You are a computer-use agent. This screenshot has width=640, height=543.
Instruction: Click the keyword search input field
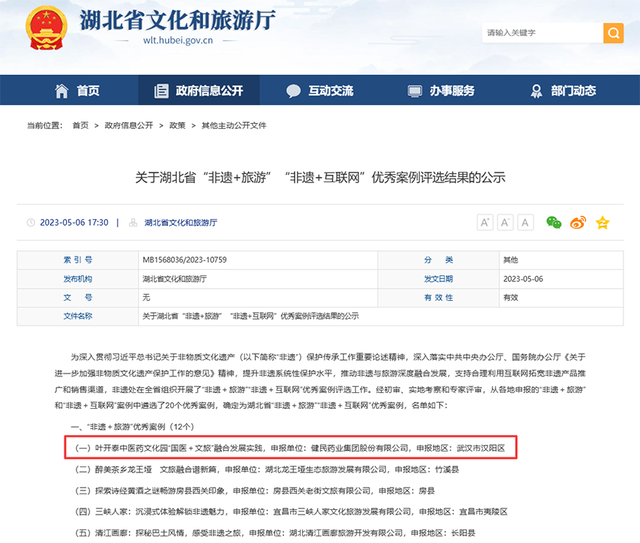(540, 33)
